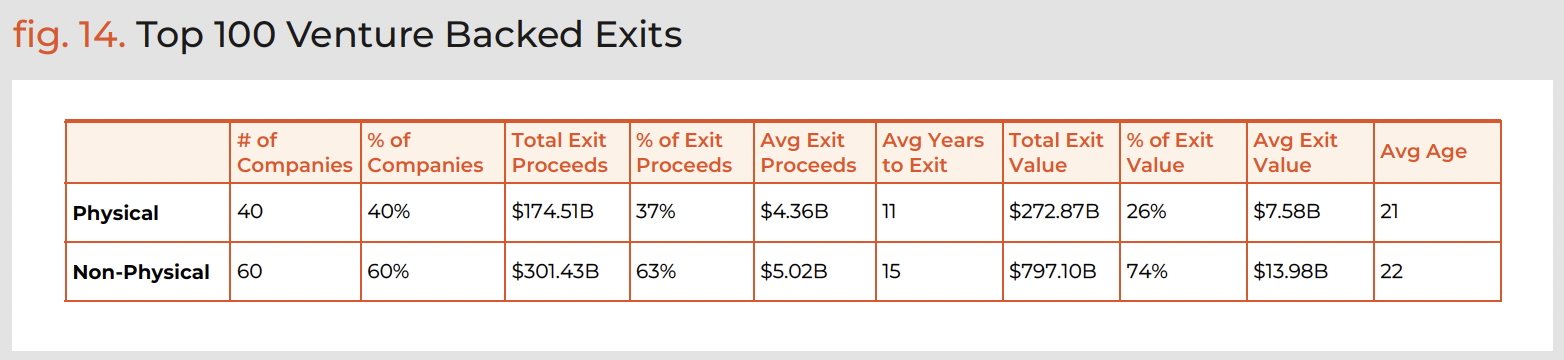1564x360 pixels.
Task: Click the 'Top 100 Venture Backed Exits' title
Action: (408, 35)
